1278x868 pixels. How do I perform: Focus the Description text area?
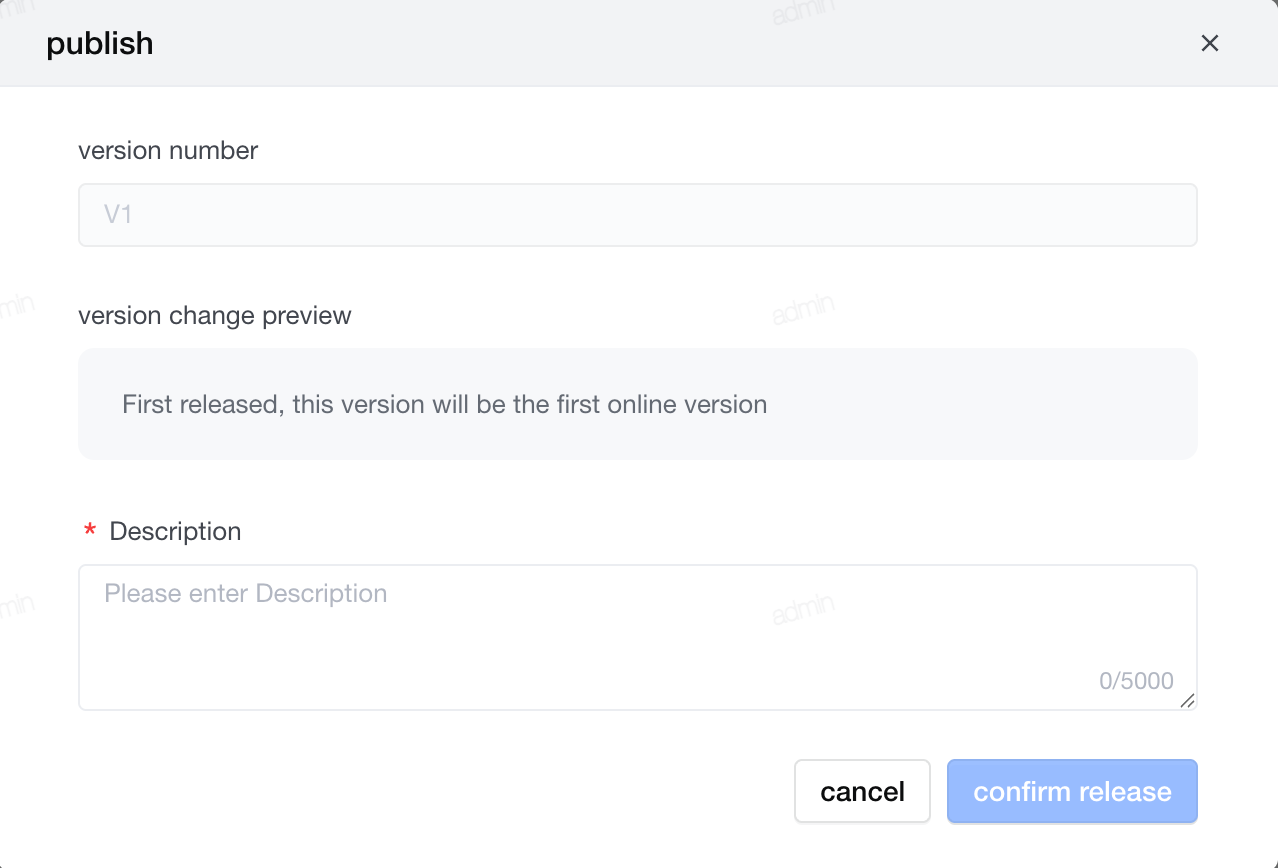point(638,637)
